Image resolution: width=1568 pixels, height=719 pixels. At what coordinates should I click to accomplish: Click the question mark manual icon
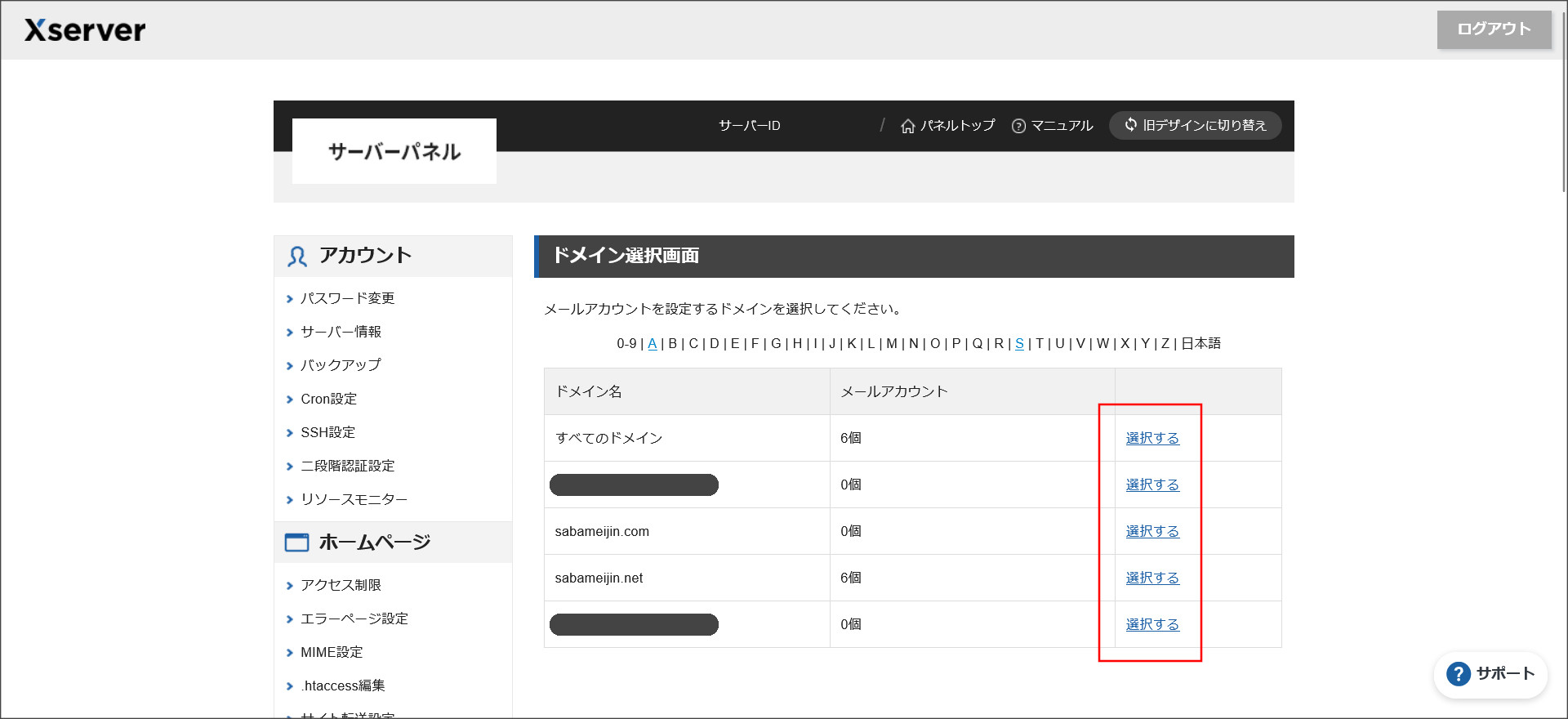tap(1018, 126)
